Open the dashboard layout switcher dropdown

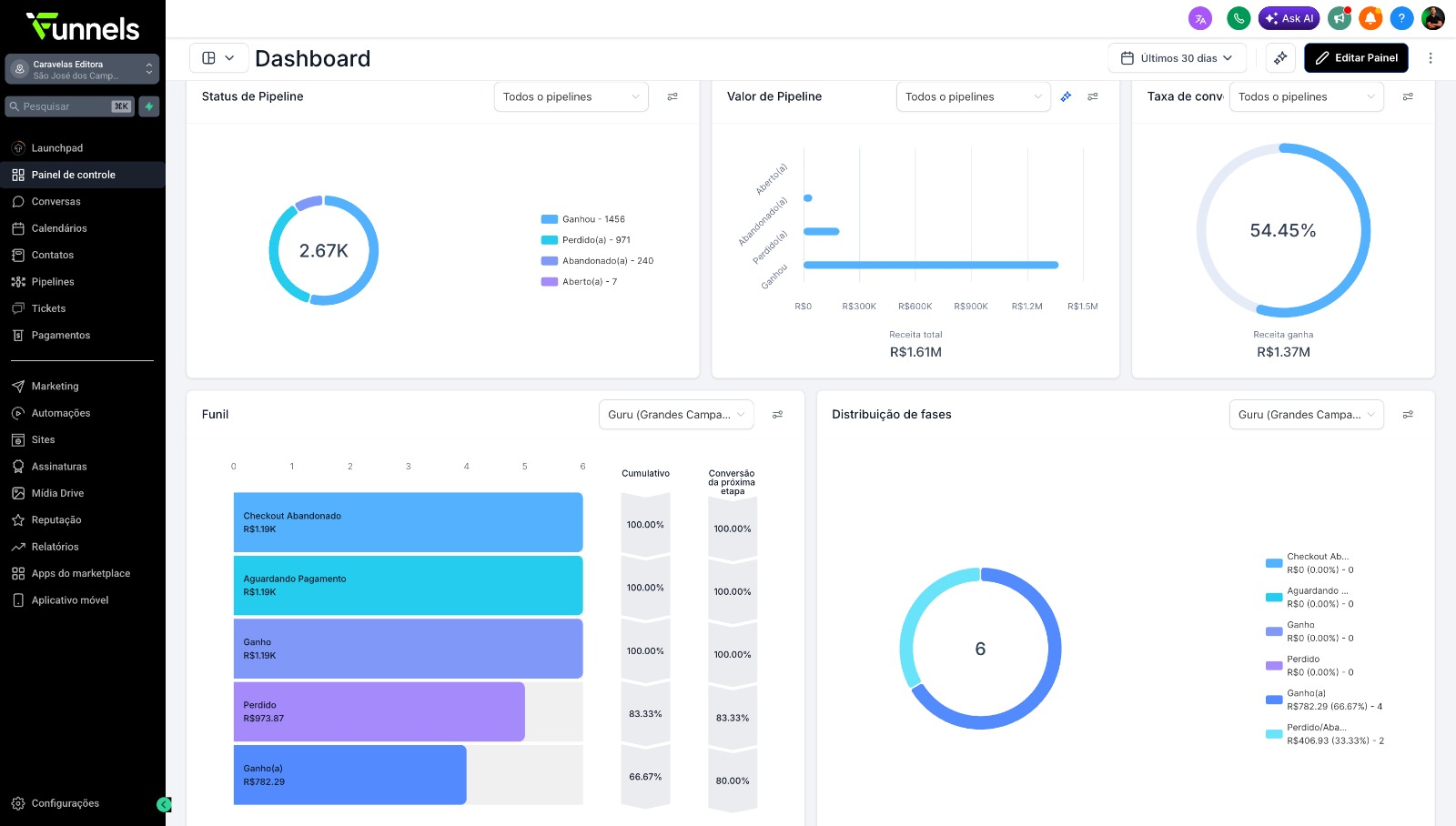pyautogui.click(x=218, y=58)
